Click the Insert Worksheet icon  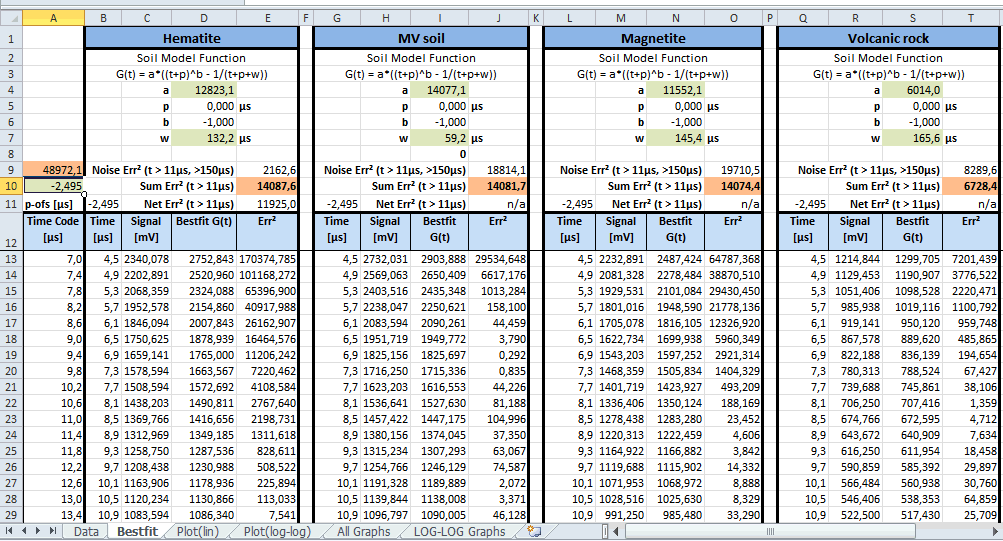[534, 531]
